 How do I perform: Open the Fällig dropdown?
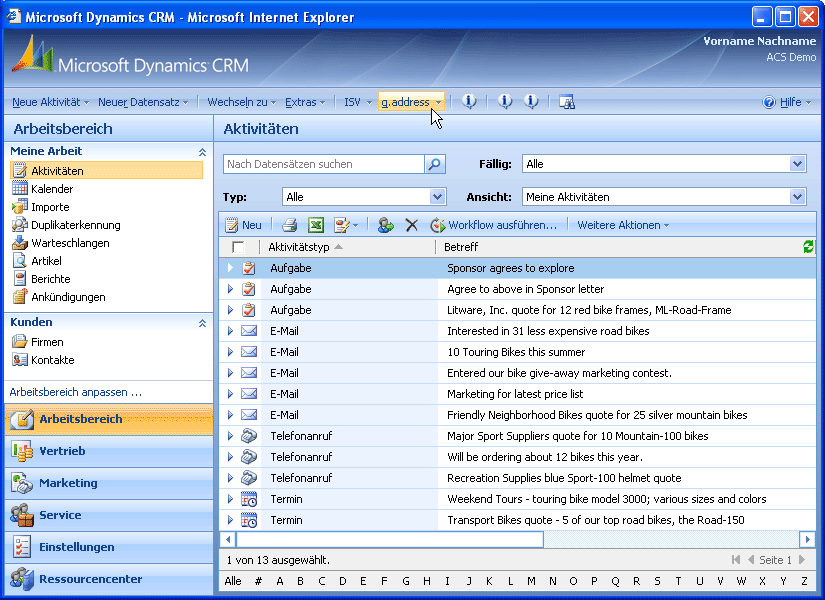coord(798,164)
